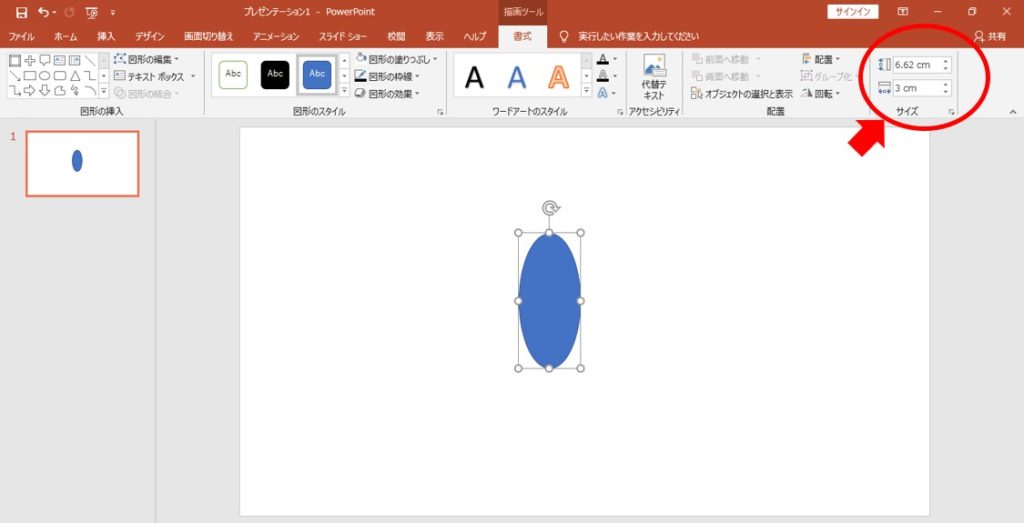Select slide 1 thumbnail in the panel
Image resolution: width=1024 pixels, height=523 pixels.
click(82, 163)
